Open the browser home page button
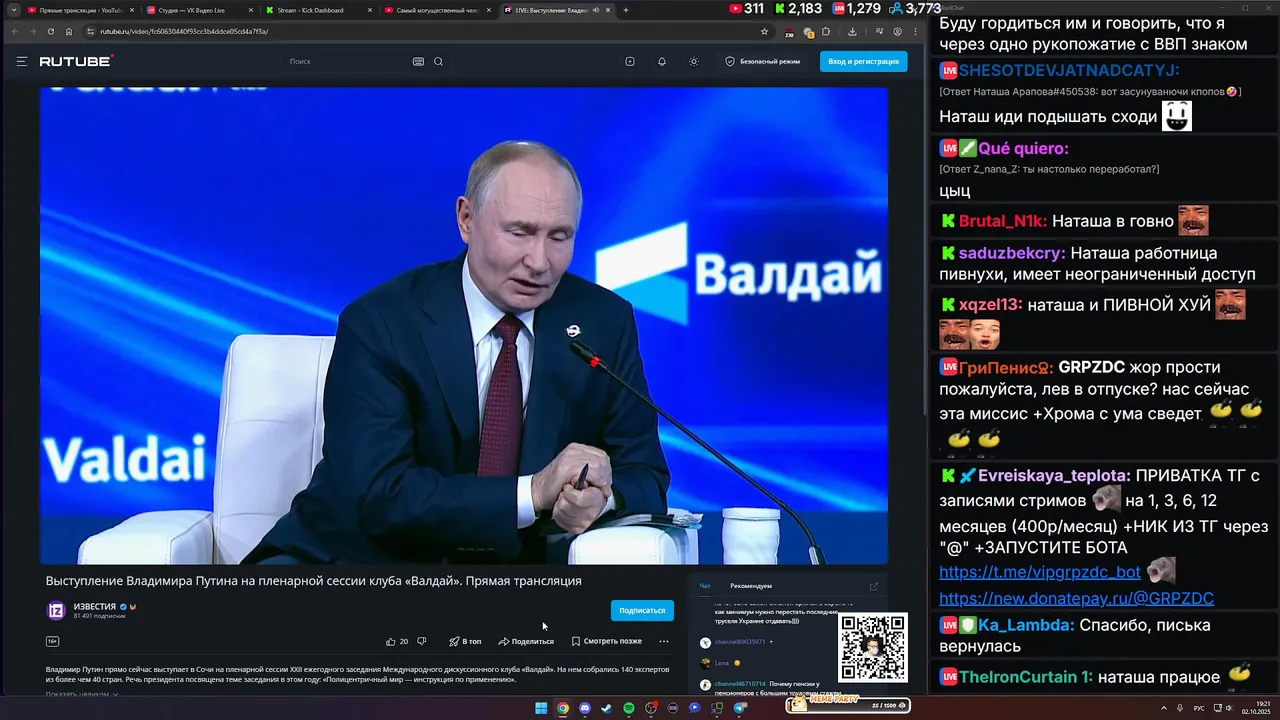The width and height of the screenshot is (1280, 720). 69,31
